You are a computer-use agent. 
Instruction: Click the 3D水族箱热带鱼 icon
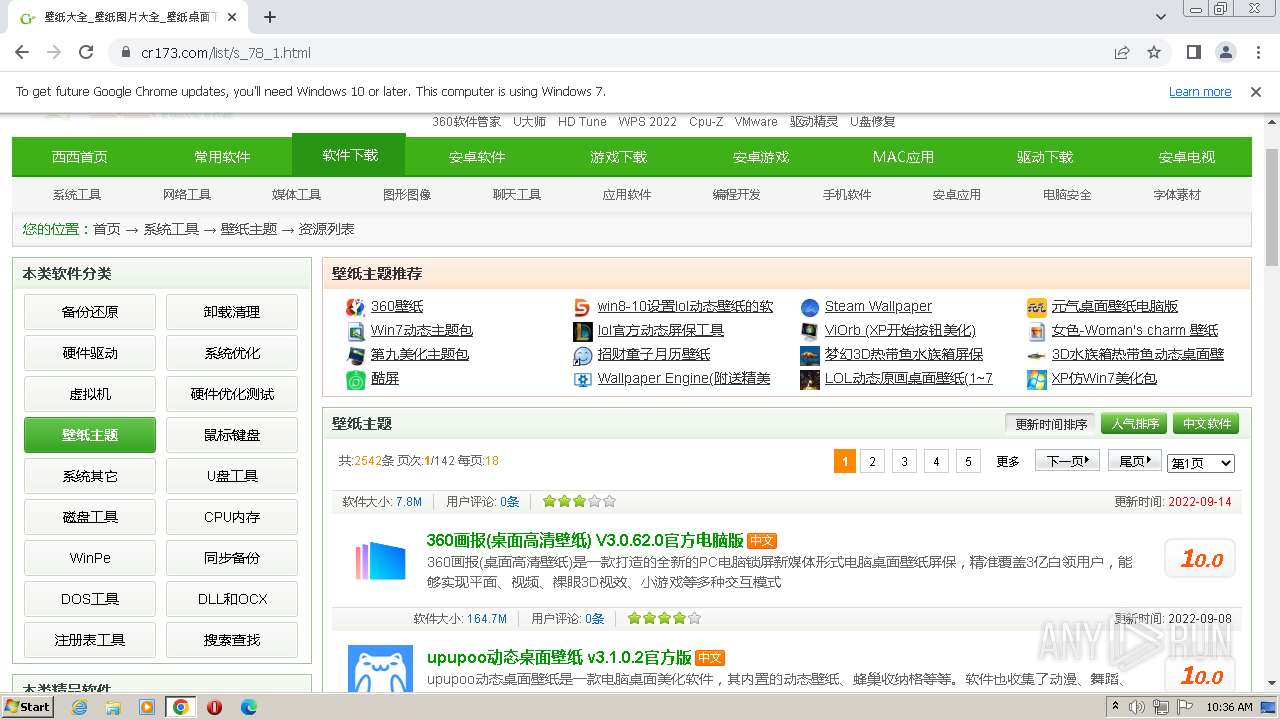[1036, 355]
